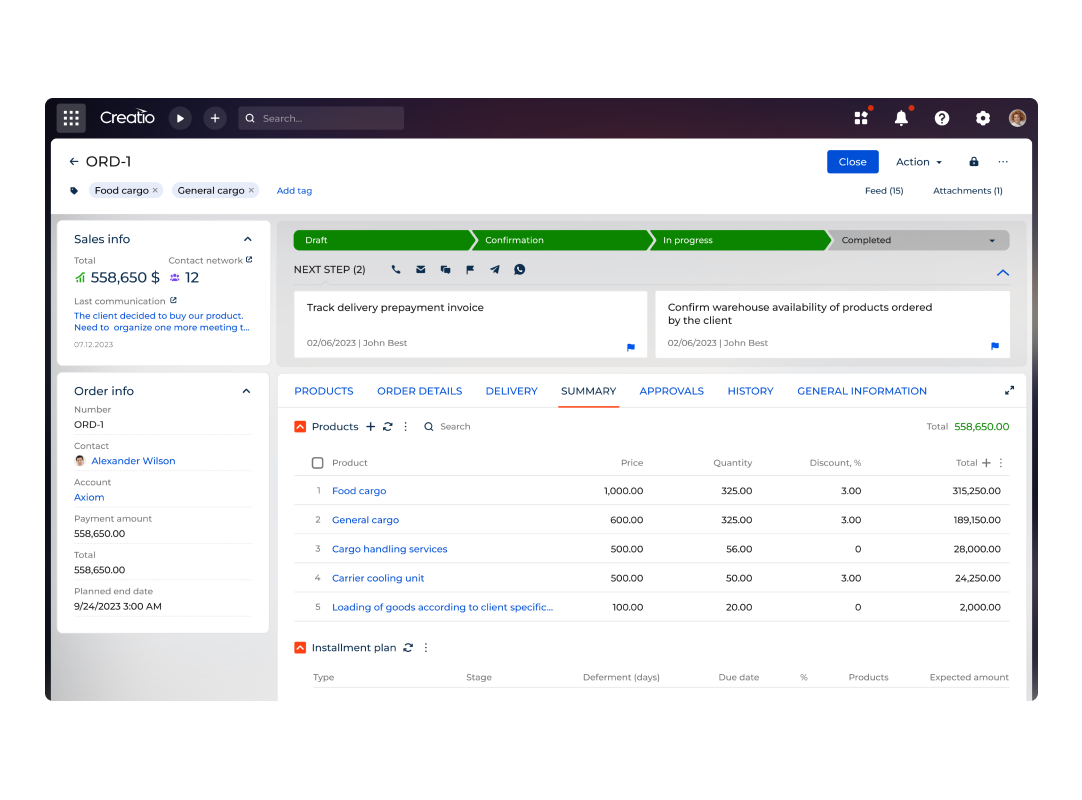Open the notifications bell
This screenshot has width=1082, height=800.
[901, 118]
